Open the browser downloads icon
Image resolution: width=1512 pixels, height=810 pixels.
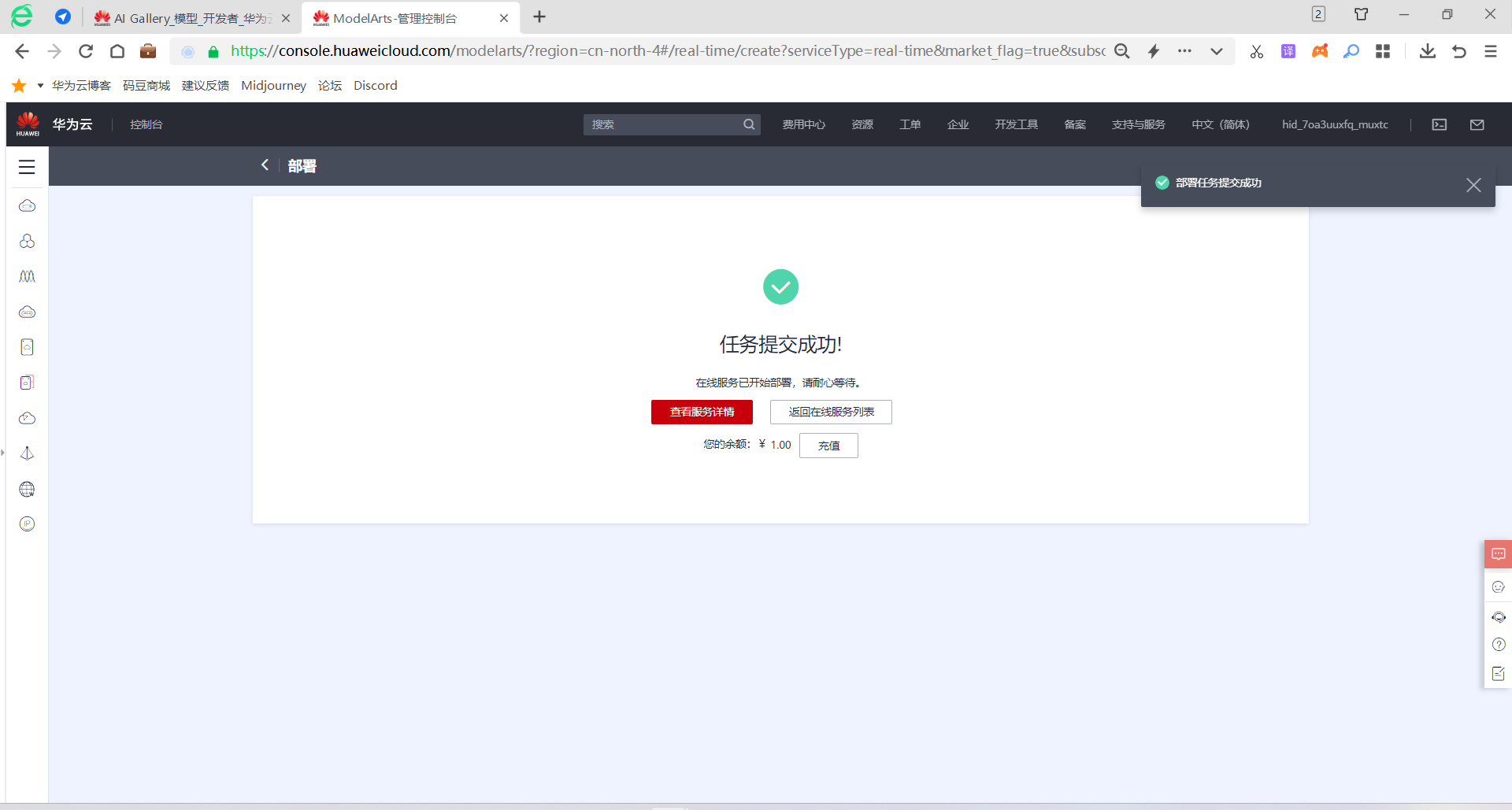pyautogui.click(x=1427, y=51)
